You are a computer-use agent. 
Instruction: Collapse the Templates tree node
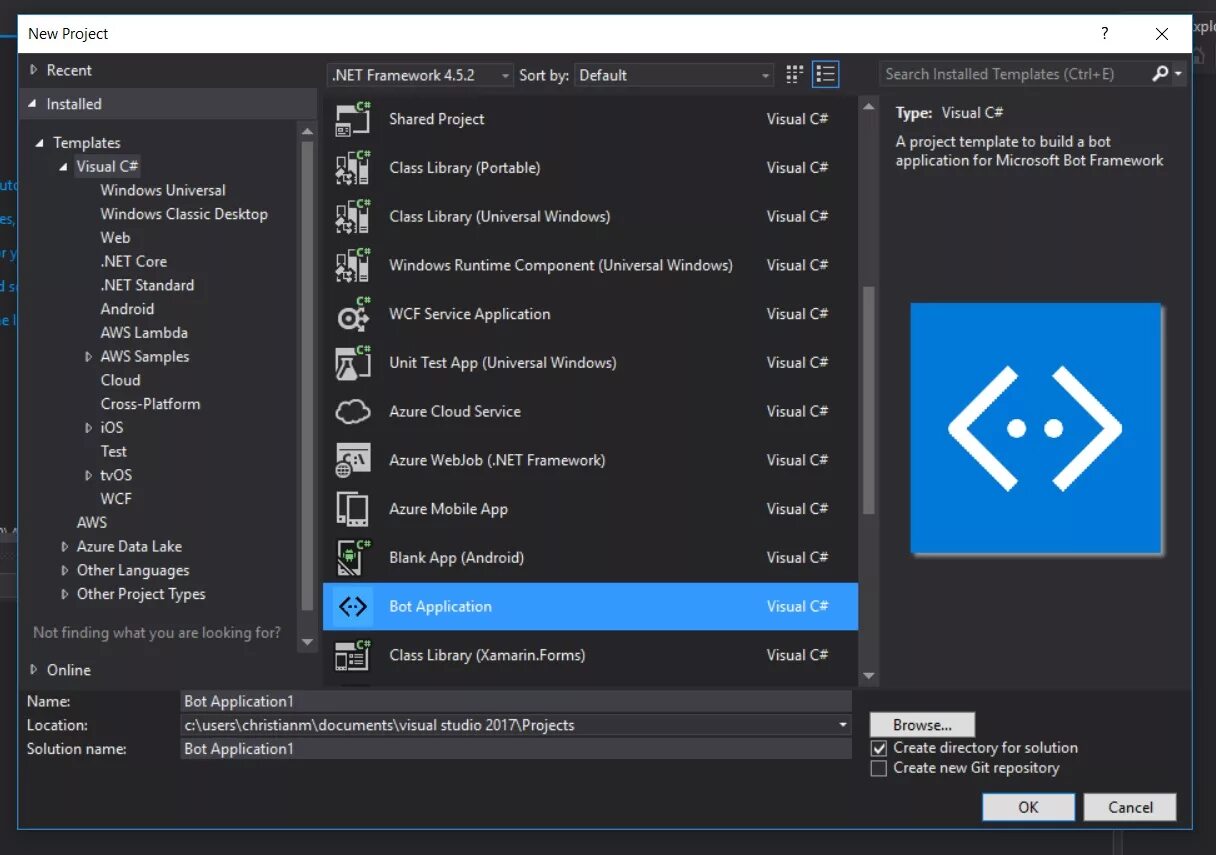tap(40, 143)
